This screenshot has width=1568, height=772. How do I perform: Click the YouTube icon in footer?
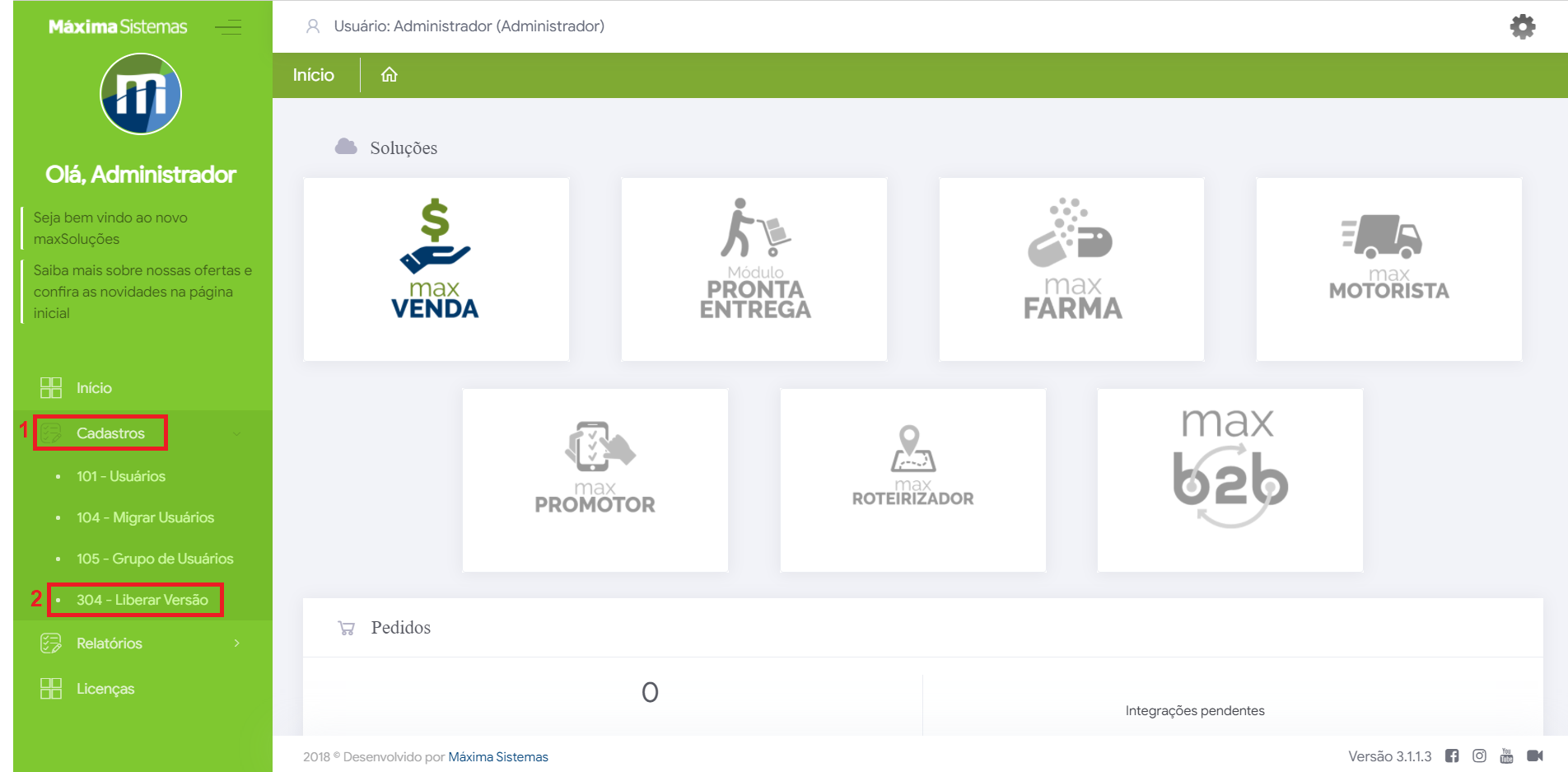pyautogui.click(x=1507, y=756)
